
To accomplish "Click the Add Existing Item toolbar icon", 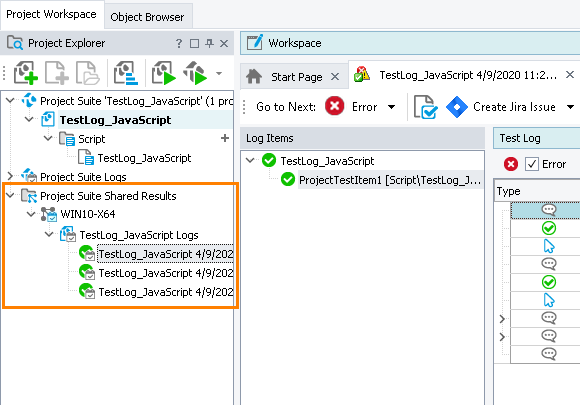I will [x=88, y=73].
